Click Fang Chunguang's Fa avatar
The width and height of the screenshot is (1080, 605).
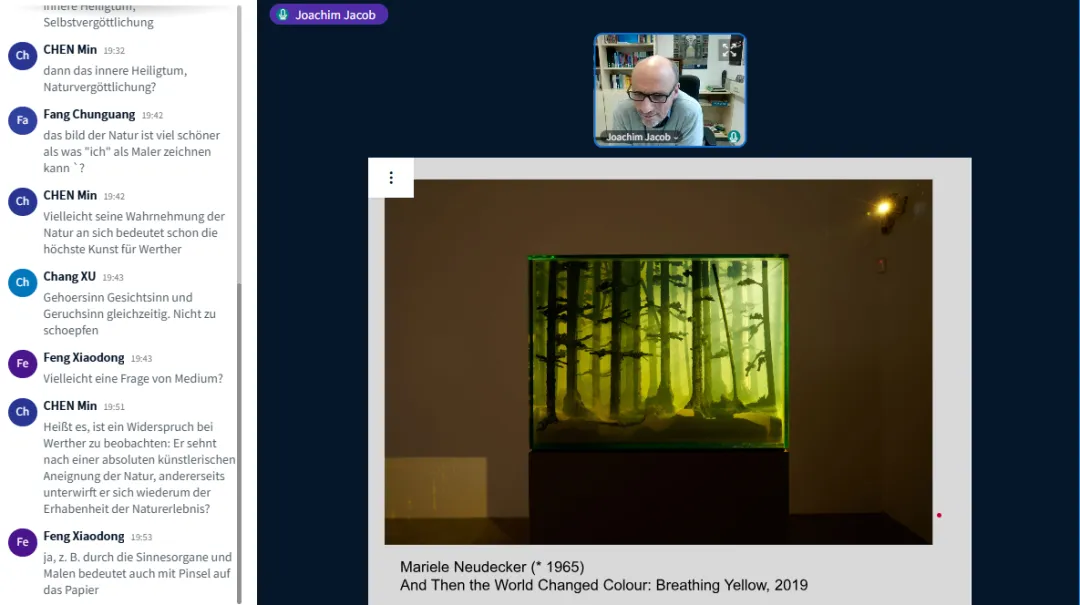[22, 121]
